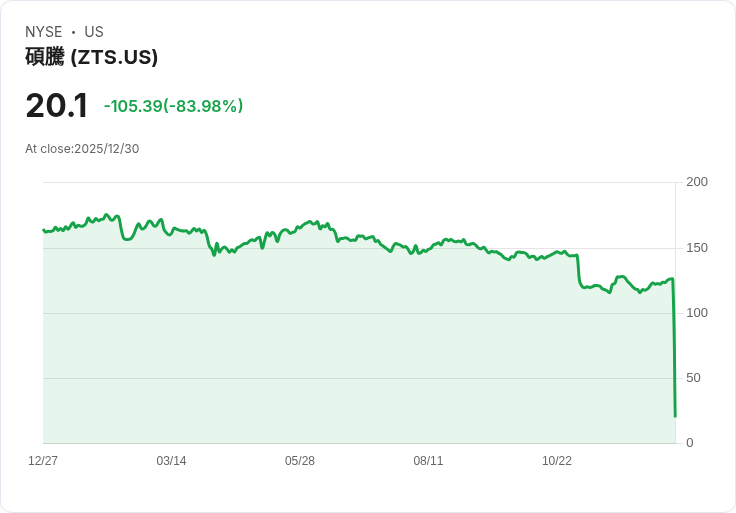Click the final low point of the price line
This screenshot has width=736, height=513.
tap(675, 416)
